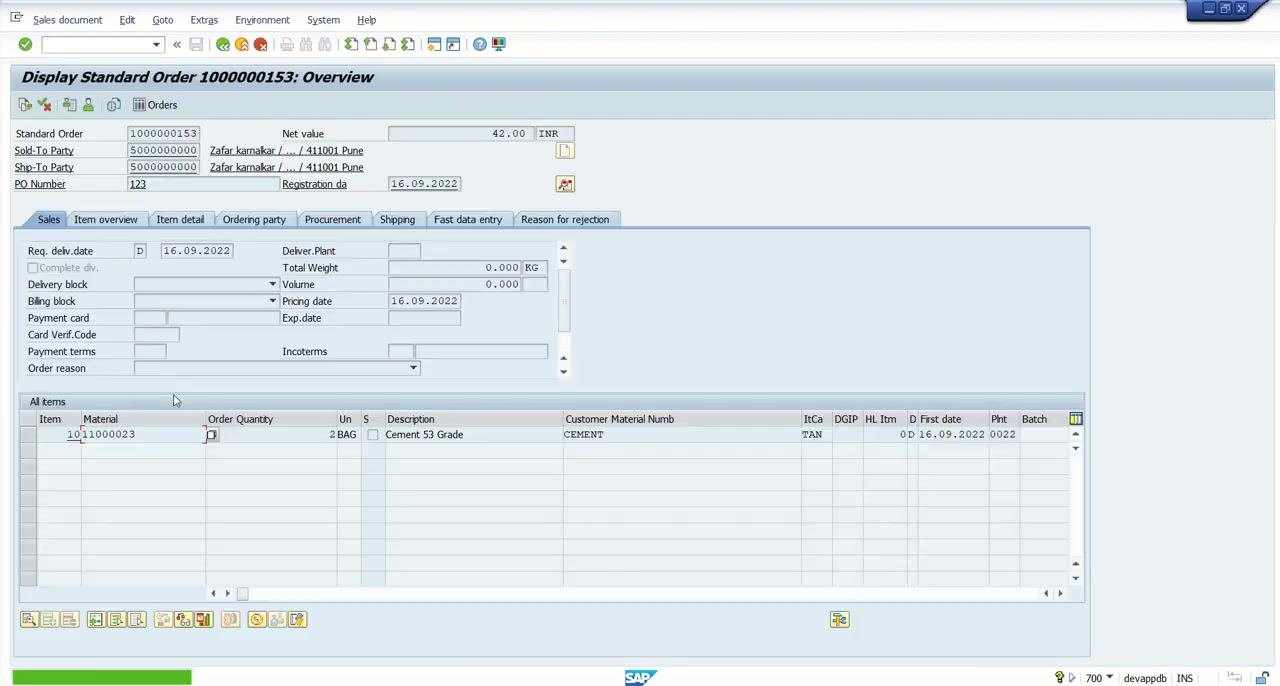This screenshot has width=1280, height=686.
Task: Expand the Billing block dropdown
Action: (272, 301)
